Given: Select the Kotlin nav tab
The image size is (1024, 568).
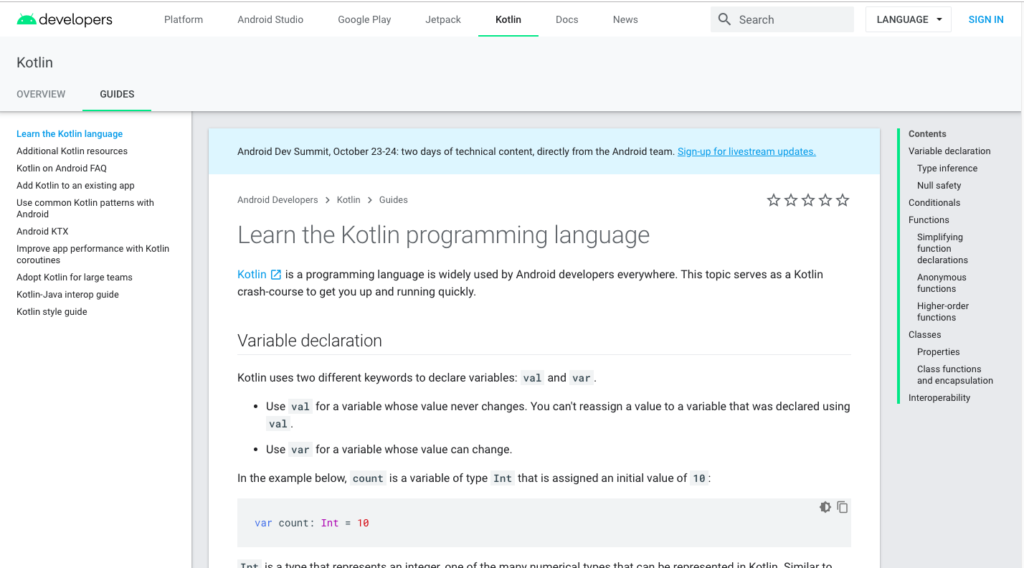Looking at the screenshot, I should [508, 20].
